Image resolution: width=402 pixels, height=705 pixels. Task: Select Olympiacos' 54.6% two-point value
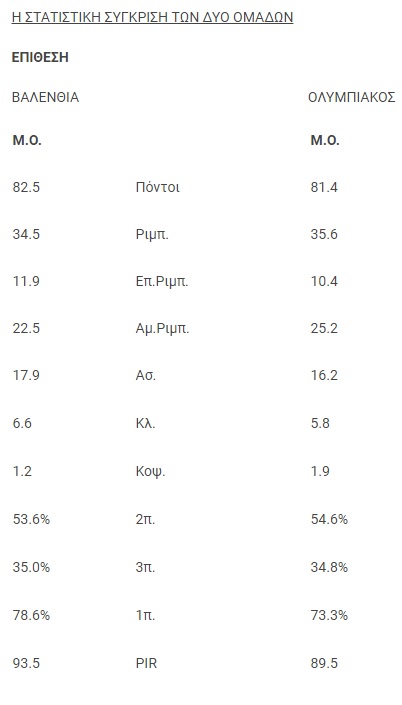(329, 519)
